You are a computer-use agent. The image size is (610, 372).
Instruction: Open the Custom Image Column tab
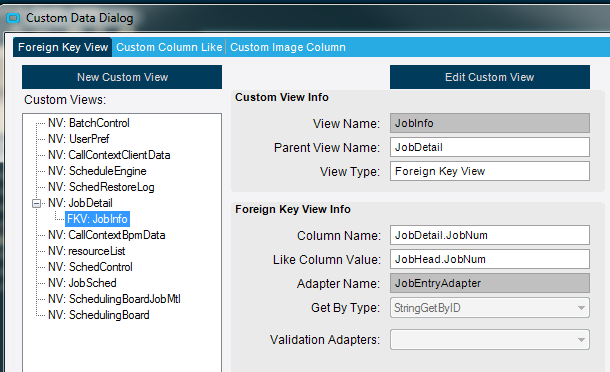tap(287, 47)
